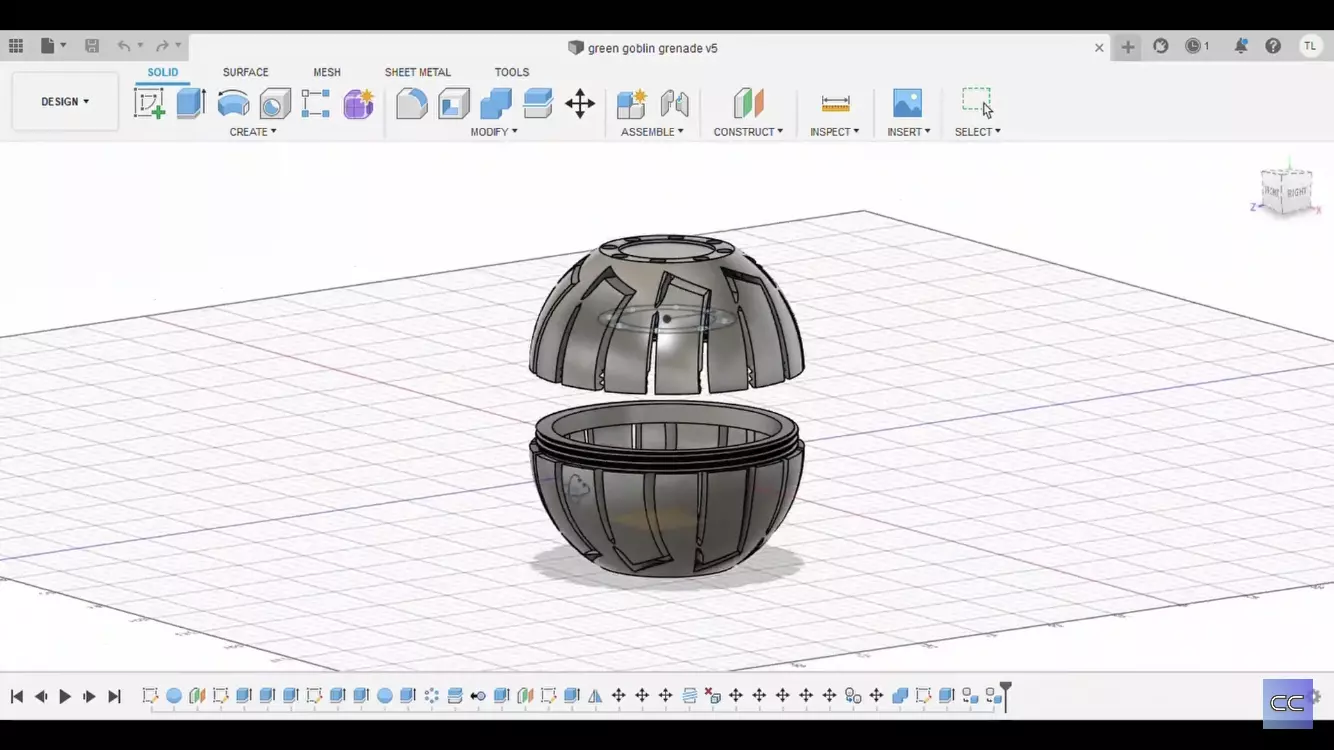Expand the CONSTRUCT dropdown
Screen dimensions: 1334x750
tap(748, 132)
